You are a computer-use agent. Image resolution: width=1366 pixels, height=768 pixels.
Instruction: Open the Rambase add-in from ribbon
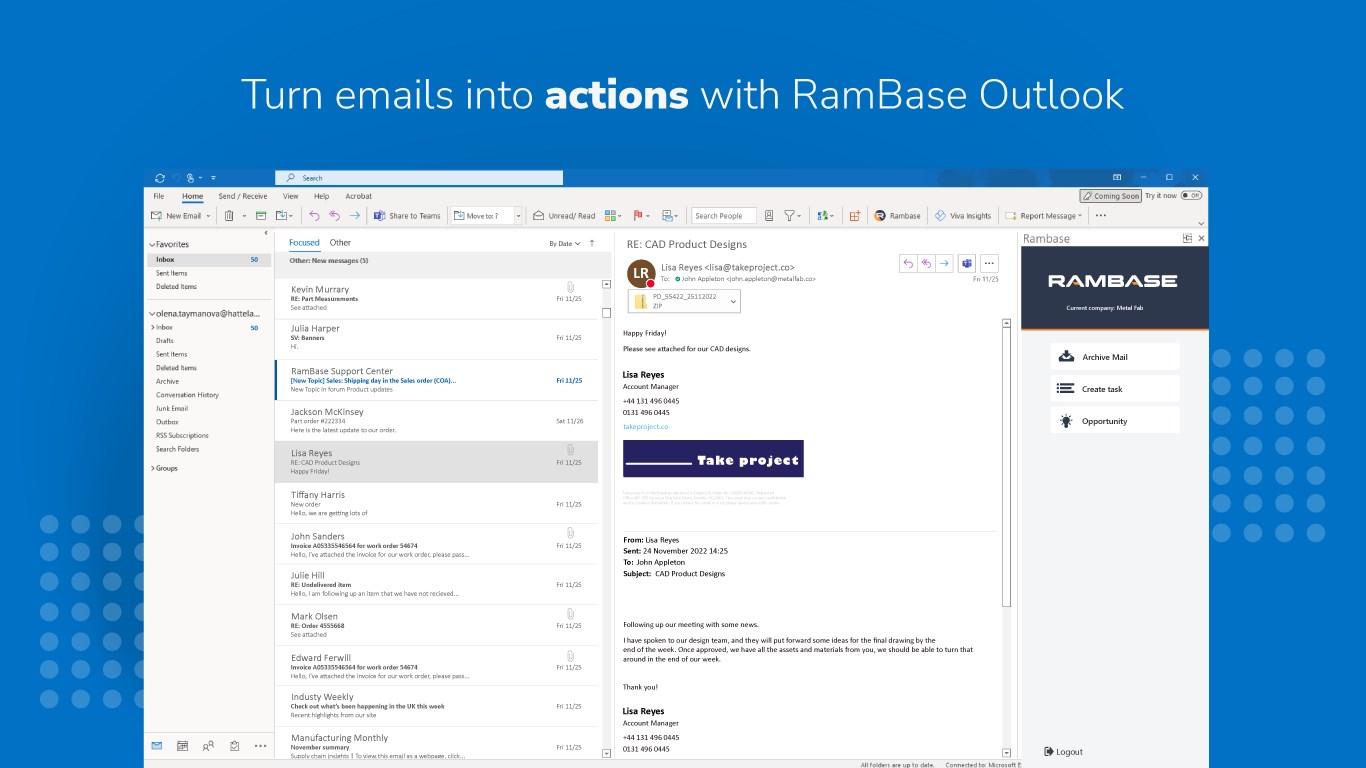click(x=897, y=215)
